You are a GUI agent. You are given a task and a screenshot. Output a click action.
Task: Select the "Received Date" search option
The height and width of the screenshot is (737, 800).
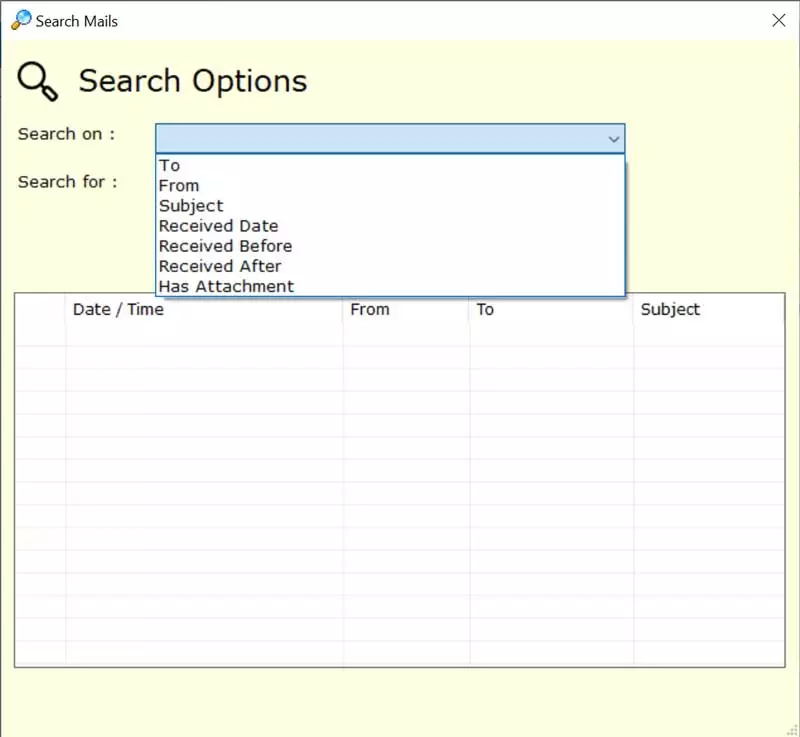click(x=218, y=226)
